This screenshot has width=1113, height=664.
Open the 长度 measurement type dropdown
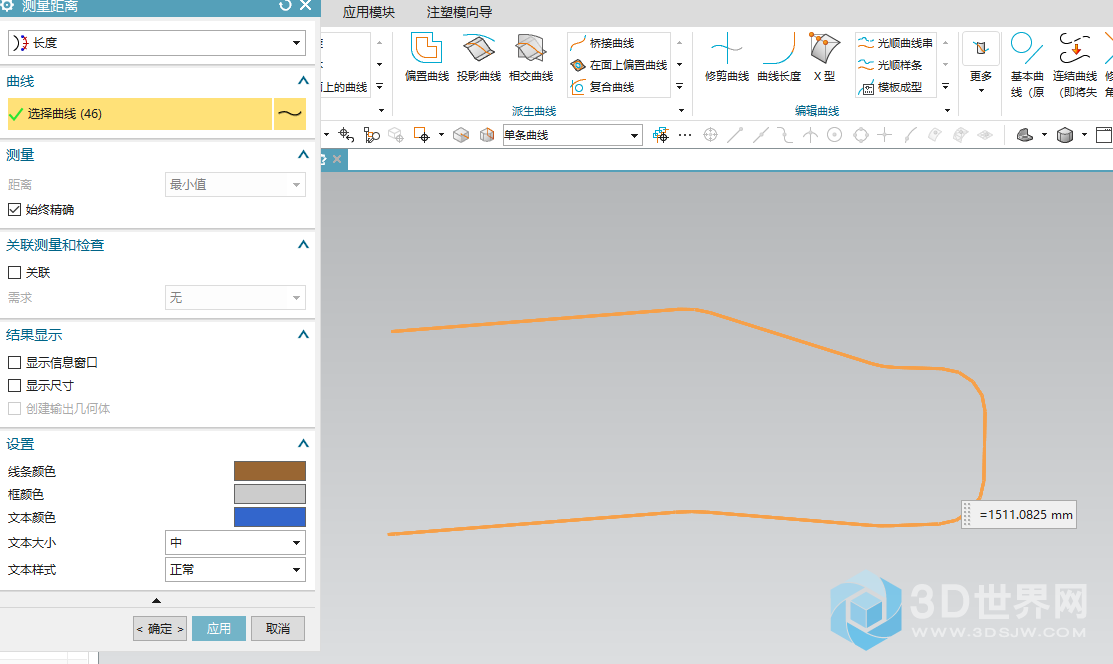157,43
